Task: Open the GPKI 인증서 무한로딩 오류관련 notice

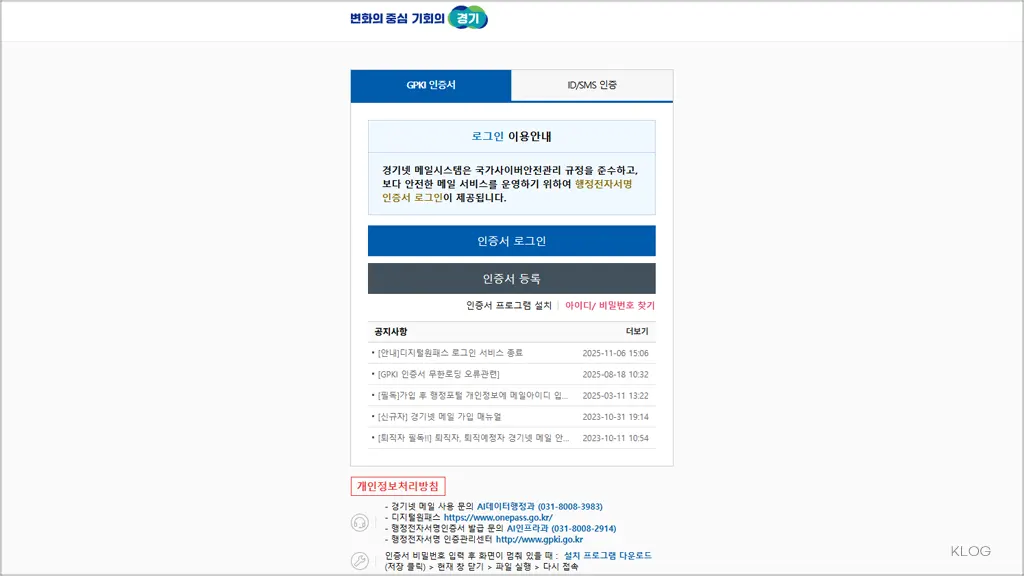Action: click(448, 374)
